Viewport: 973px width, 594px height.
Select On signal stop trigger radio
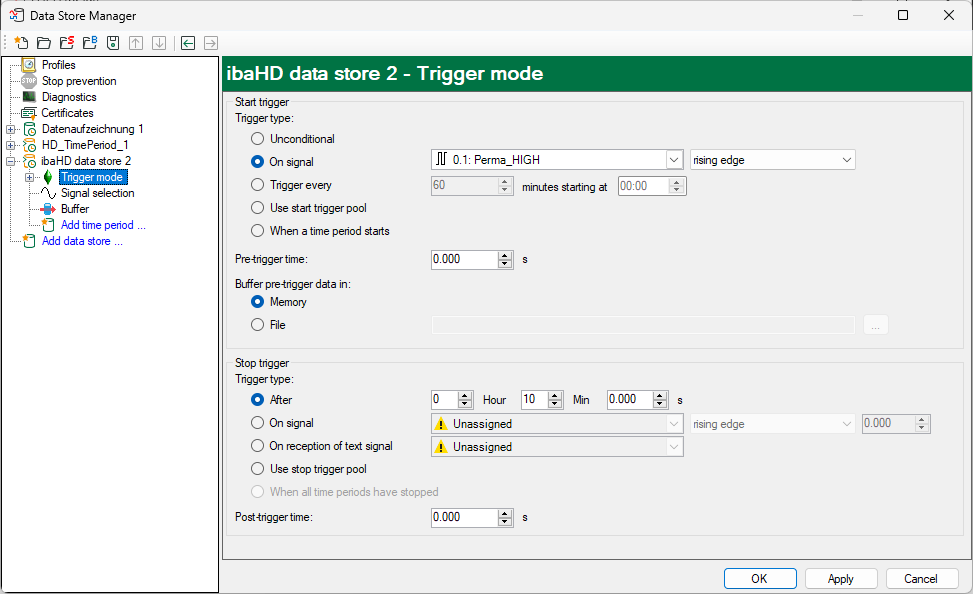pos(258,423)
